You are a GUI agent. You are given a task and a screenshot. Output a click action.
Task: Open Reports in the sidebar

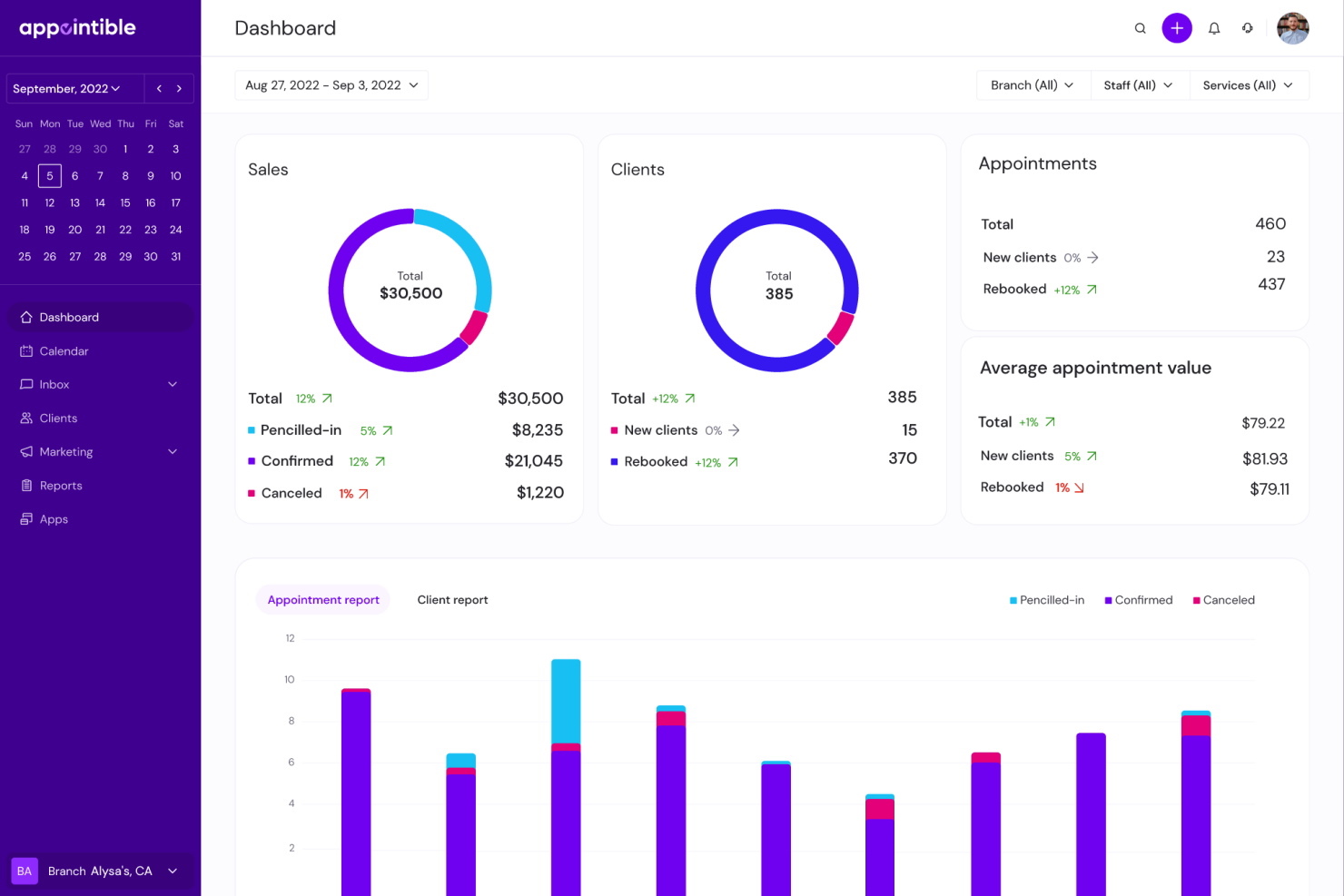[61, 486]
